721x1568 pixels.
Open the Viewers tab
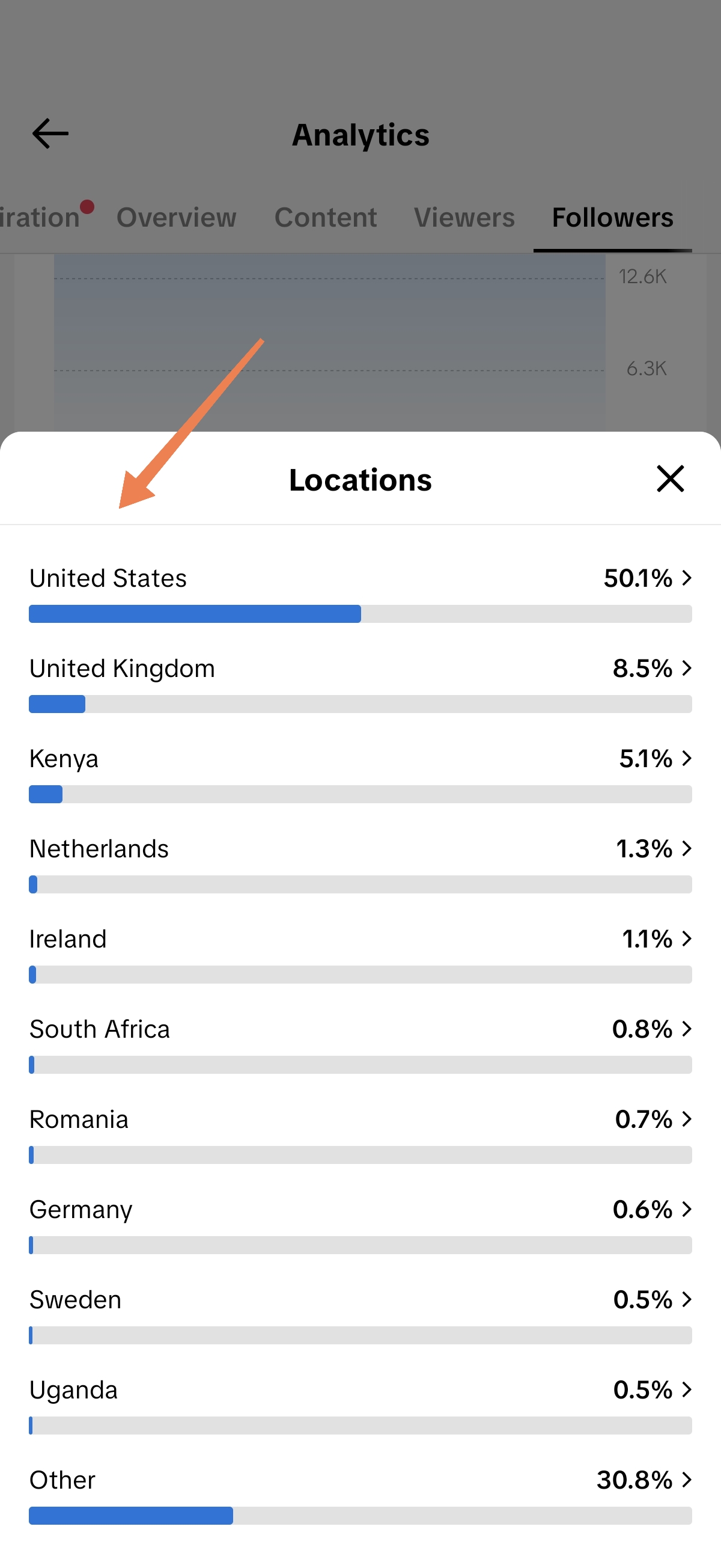click(x=464, y=217)
